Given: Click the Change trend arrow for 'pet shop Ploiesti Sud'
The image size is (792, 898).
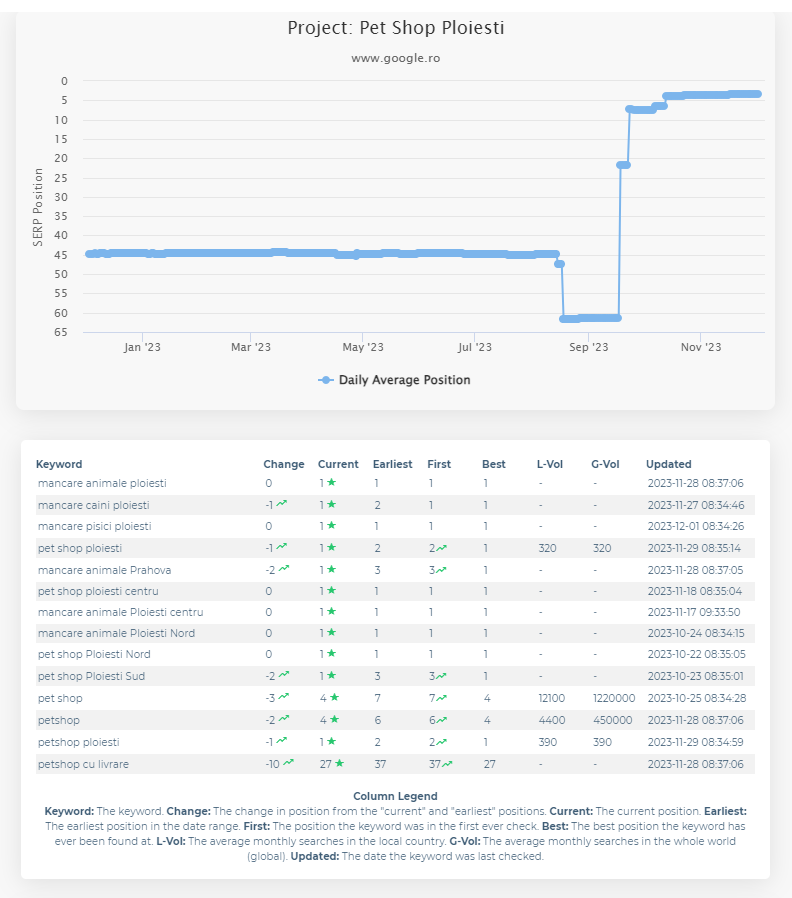Looking at the screenshot, I should point(283,677).
